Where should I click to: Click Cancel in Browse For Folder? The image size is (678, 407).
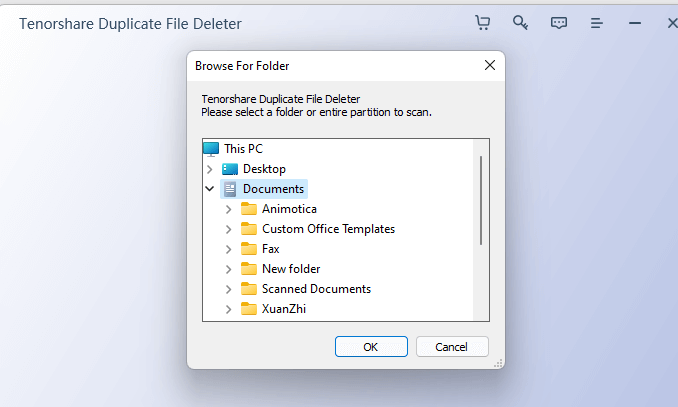(x=452, y=347)
